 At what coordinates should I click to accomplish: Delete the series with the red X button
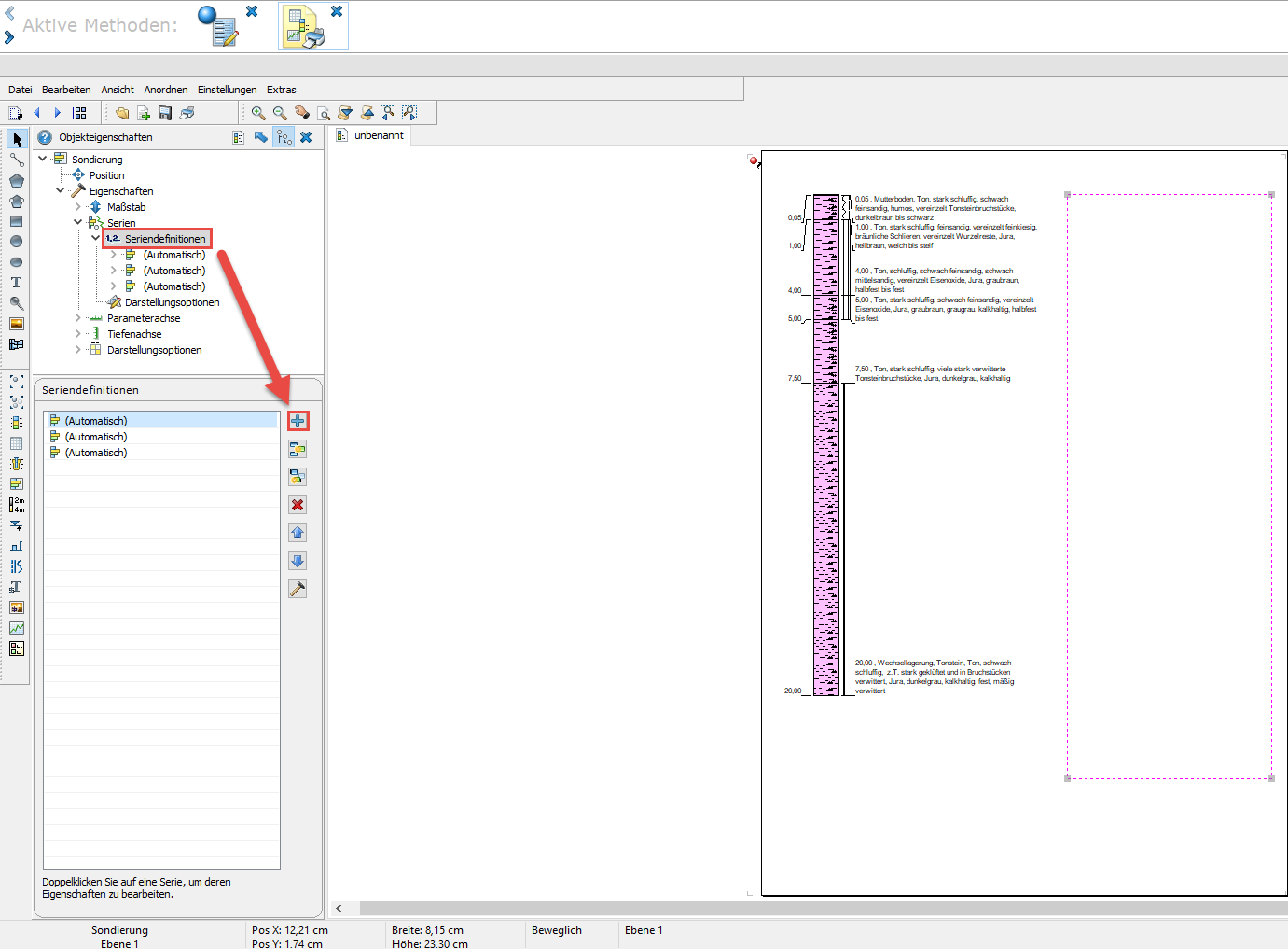298,505
